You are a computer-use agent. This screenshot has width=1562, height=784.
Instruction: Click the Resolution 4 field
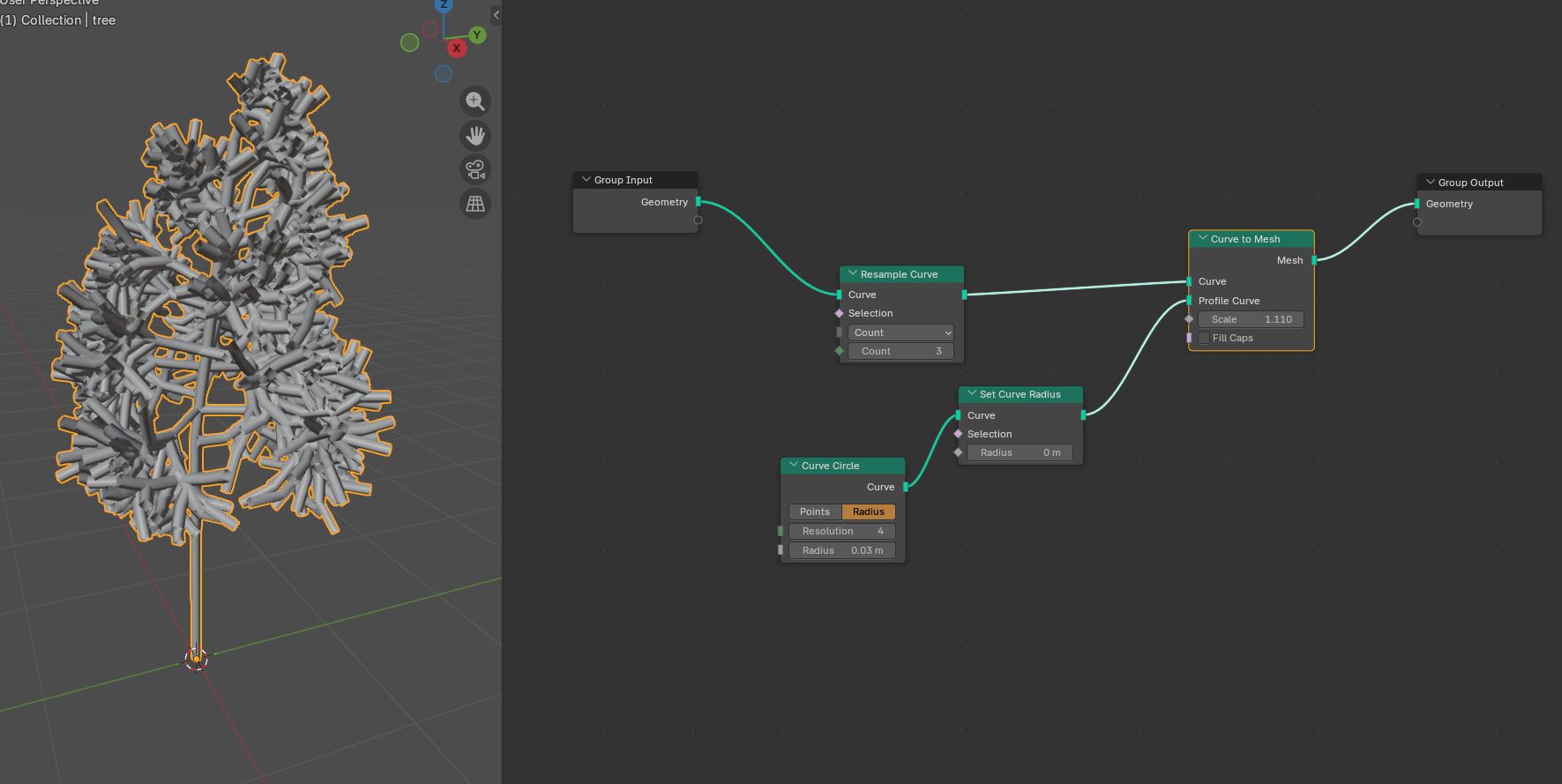point(842,531)
